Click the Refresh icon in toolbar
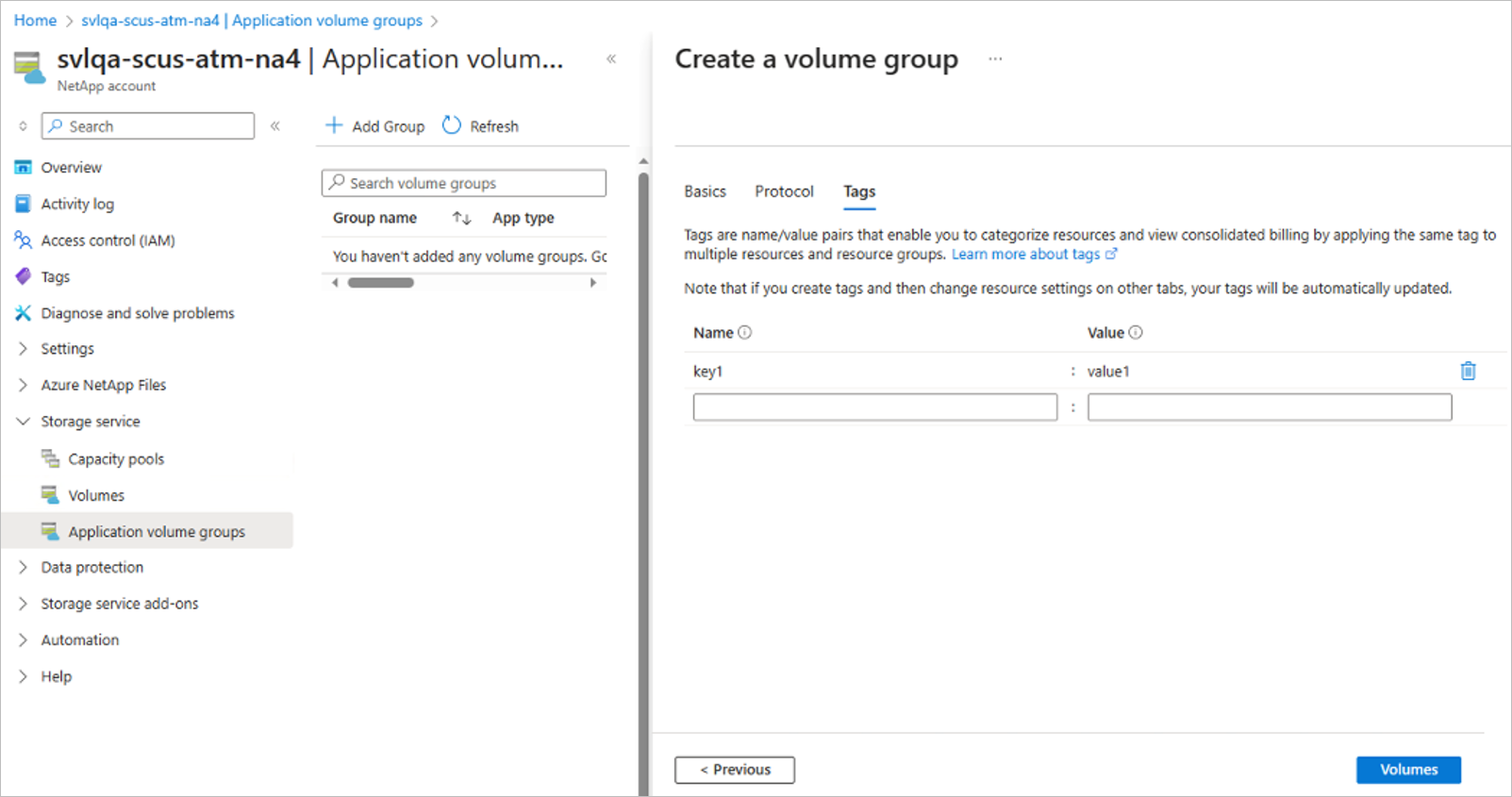The image size is (1512, 797). point(452,125)
